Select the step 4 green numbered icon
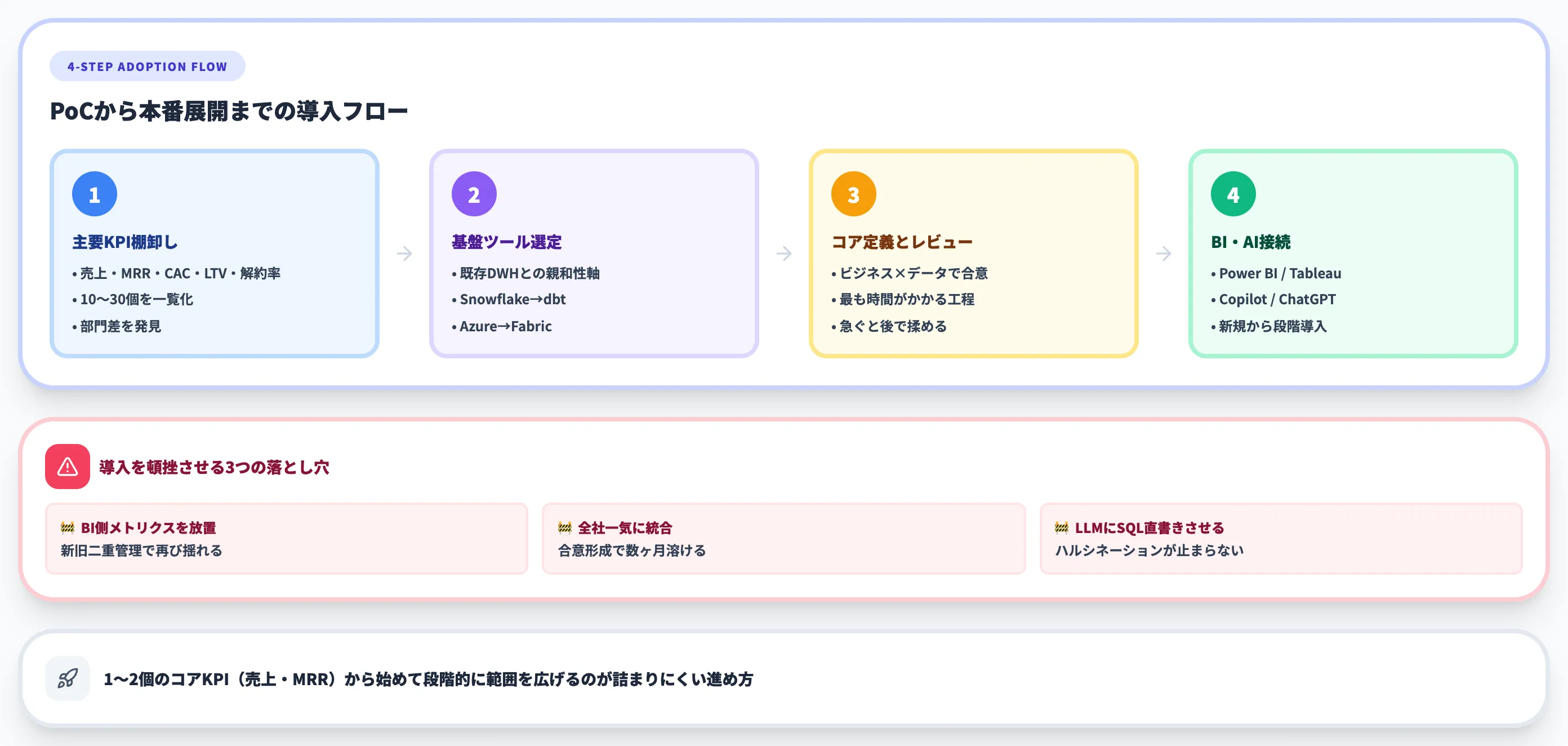Image resolution: width=1568 pixels, height=746 pixels. pyautogui.click(x=1233, y=193)
